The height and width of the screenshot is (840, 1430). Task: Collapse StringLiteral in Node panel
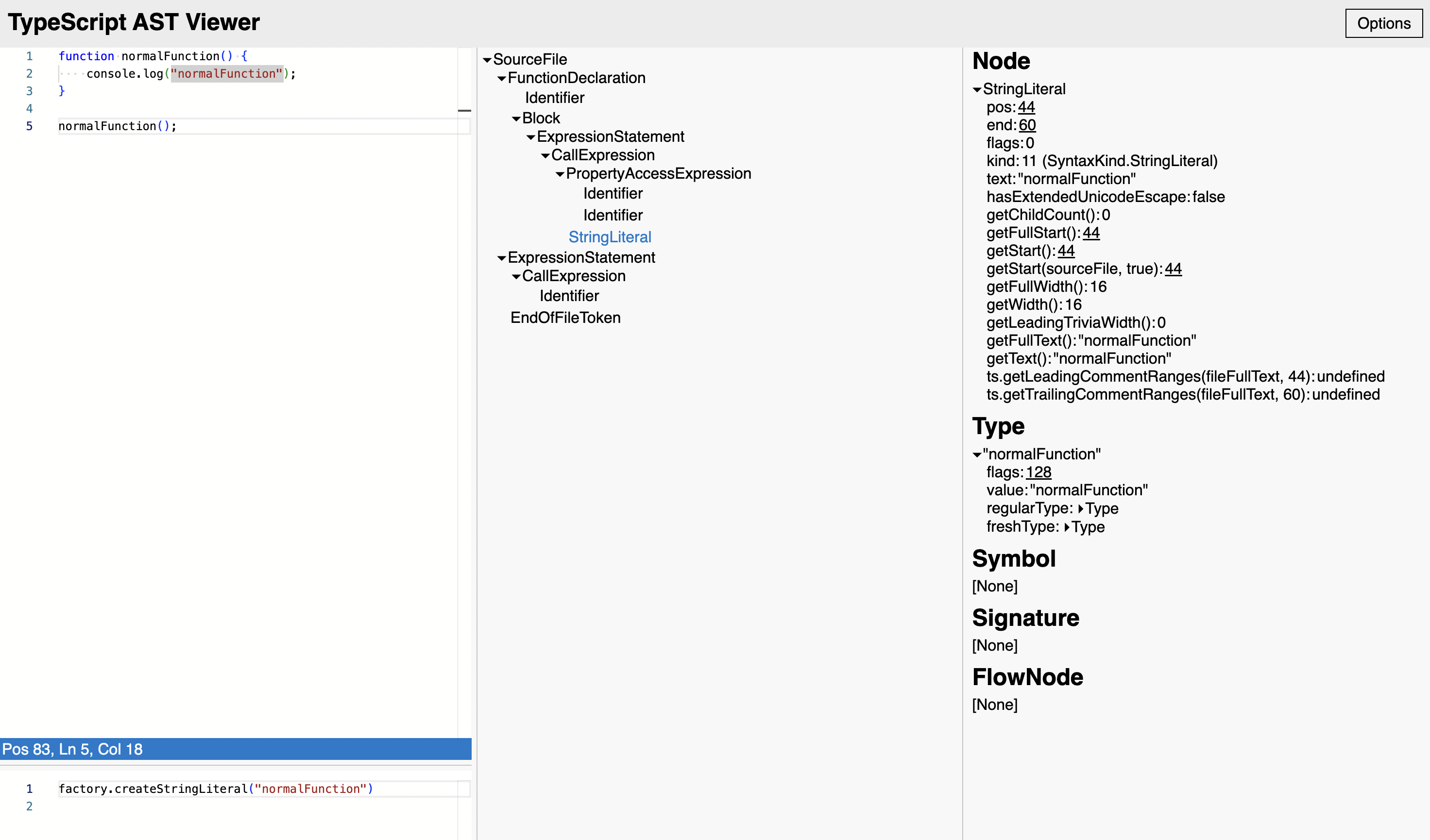click(x=977, y=90)
